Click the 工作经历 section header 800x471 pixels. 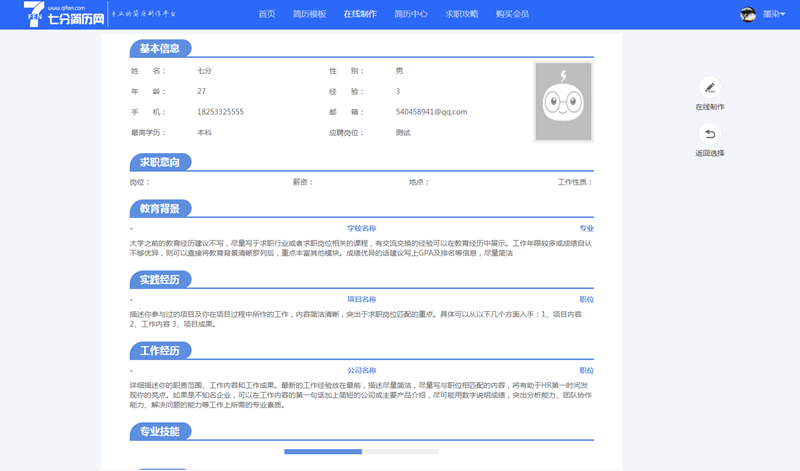click(x=160, y=351)
